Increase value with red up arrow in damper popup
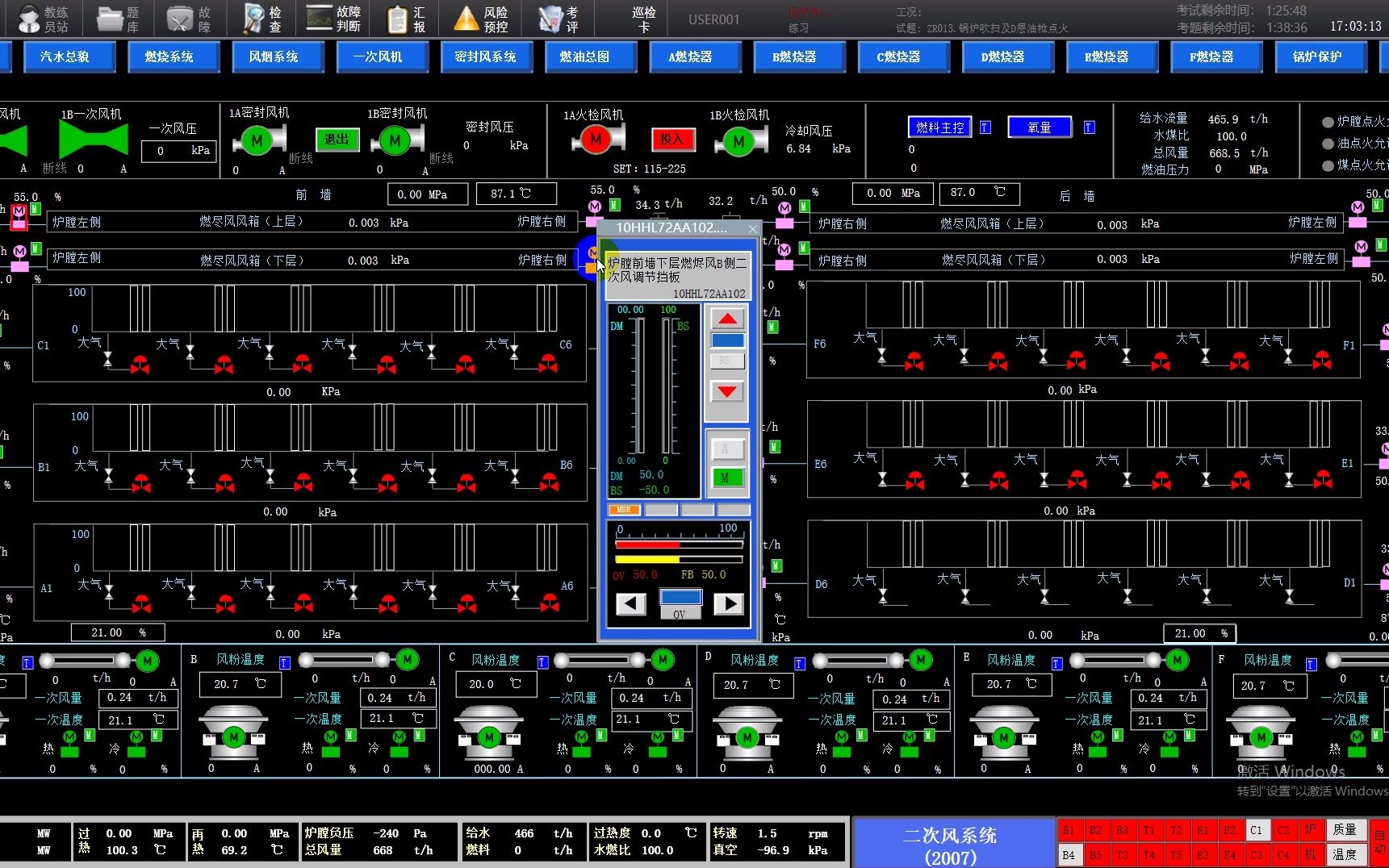Viewport: 1389px width, 868px height. (727, 318)
